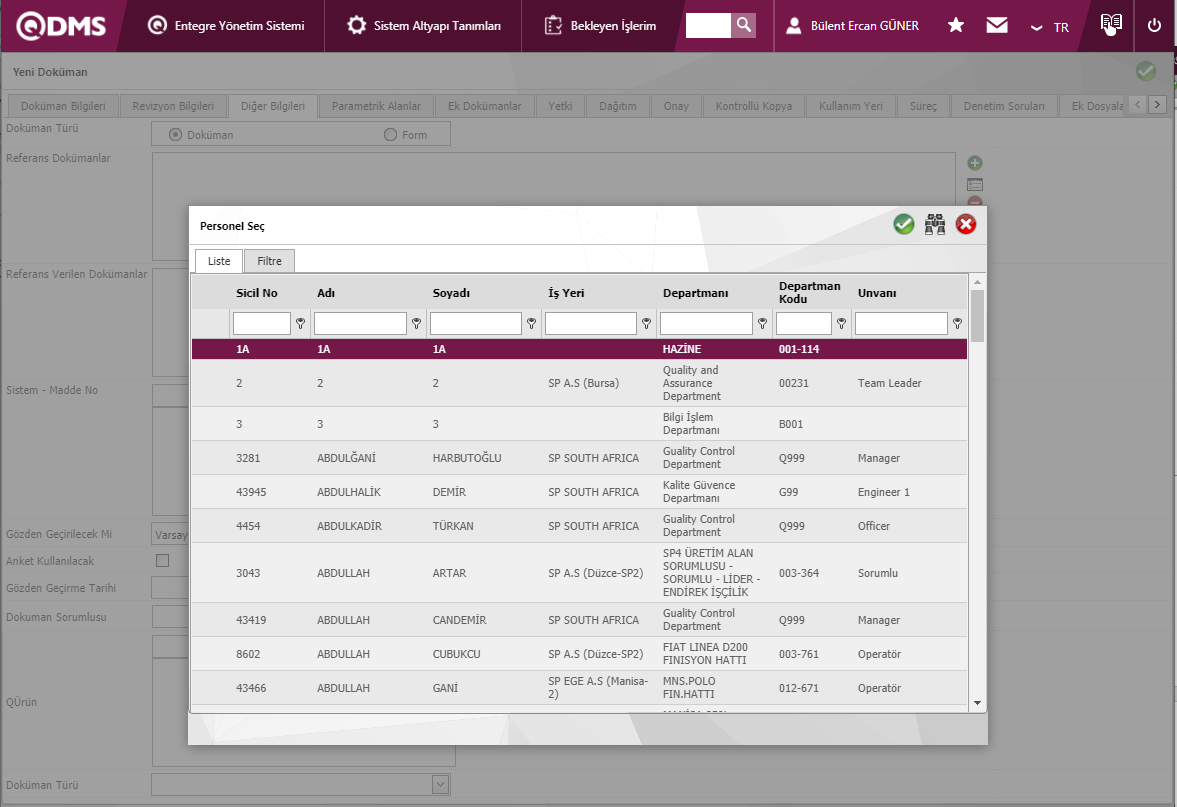The height and width of the screenshot is (807, 1177).
Task: Click the magnifier search button in header
Action: [743, 25]
